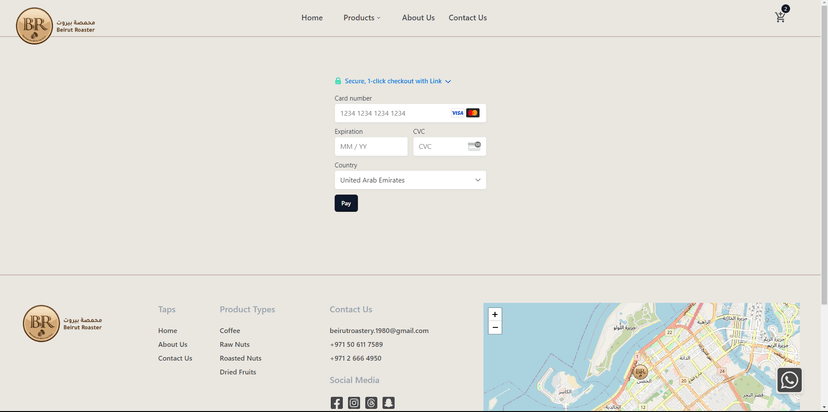
Task: Click the Expiration date field
Action: pyautogui.click(x=371, y=146)
